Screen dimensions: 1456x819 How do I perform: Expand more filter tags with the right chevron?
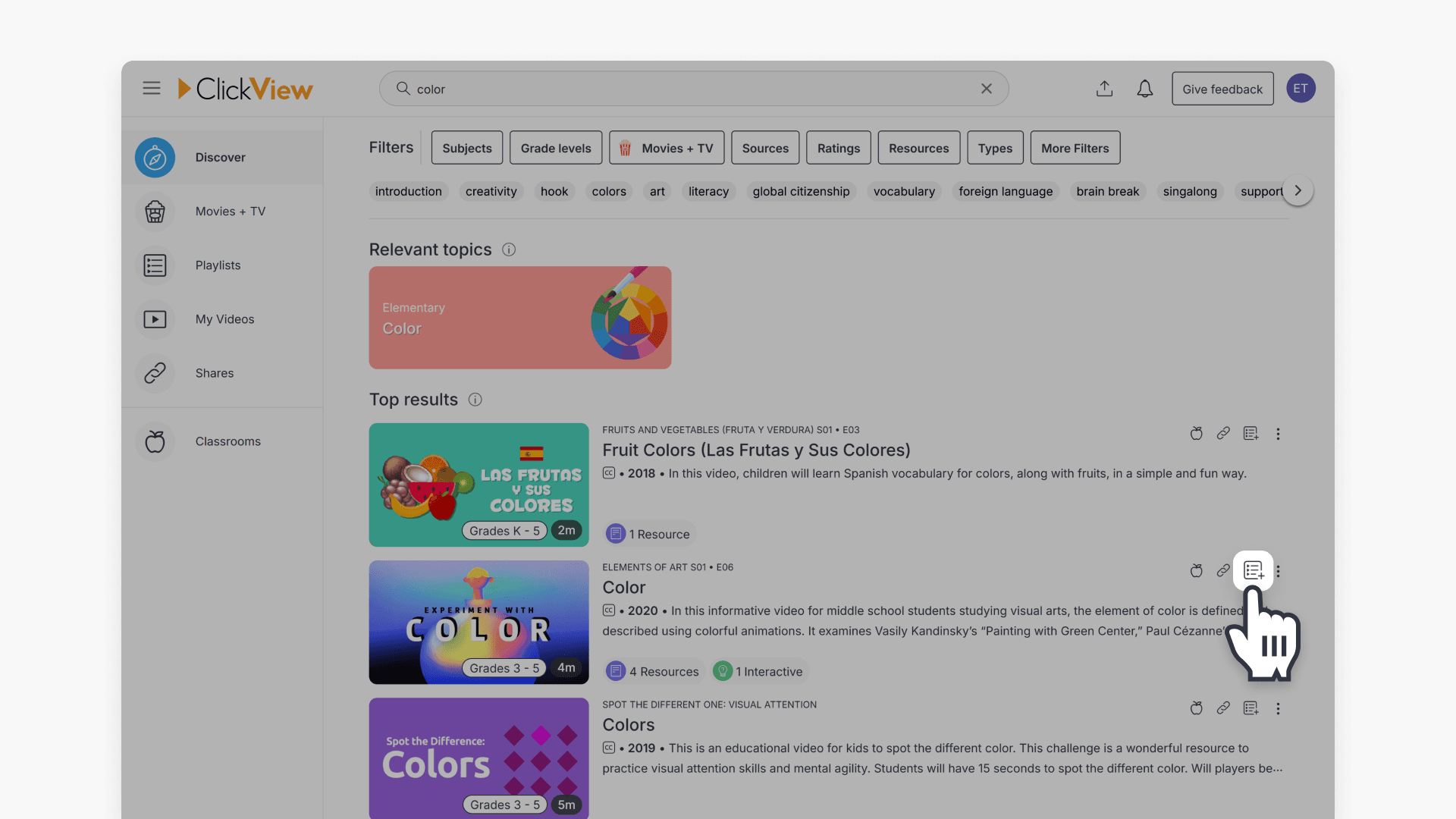coord(1298,190)
